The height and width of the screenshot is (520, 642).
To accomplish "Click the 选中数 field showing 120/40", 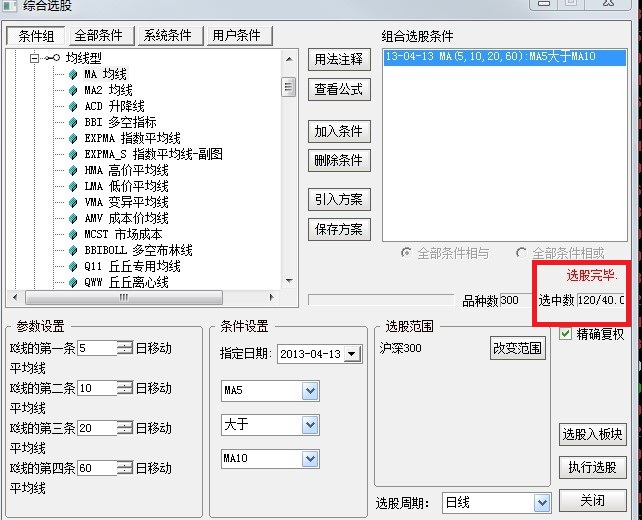I will (x=601, y=301).
